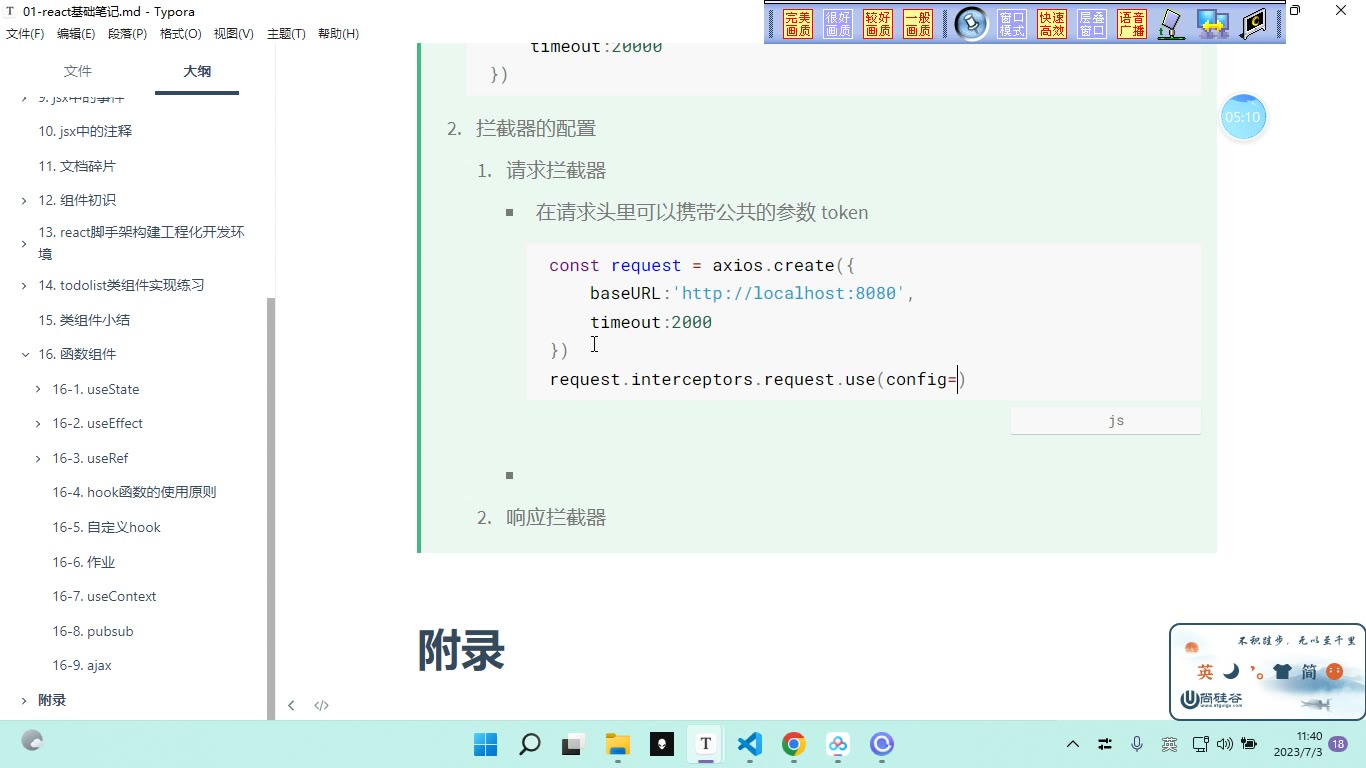This screenshot has height=768, width=1366.
Task: Open the 格式(O) menu
Action: coord(181,33)
